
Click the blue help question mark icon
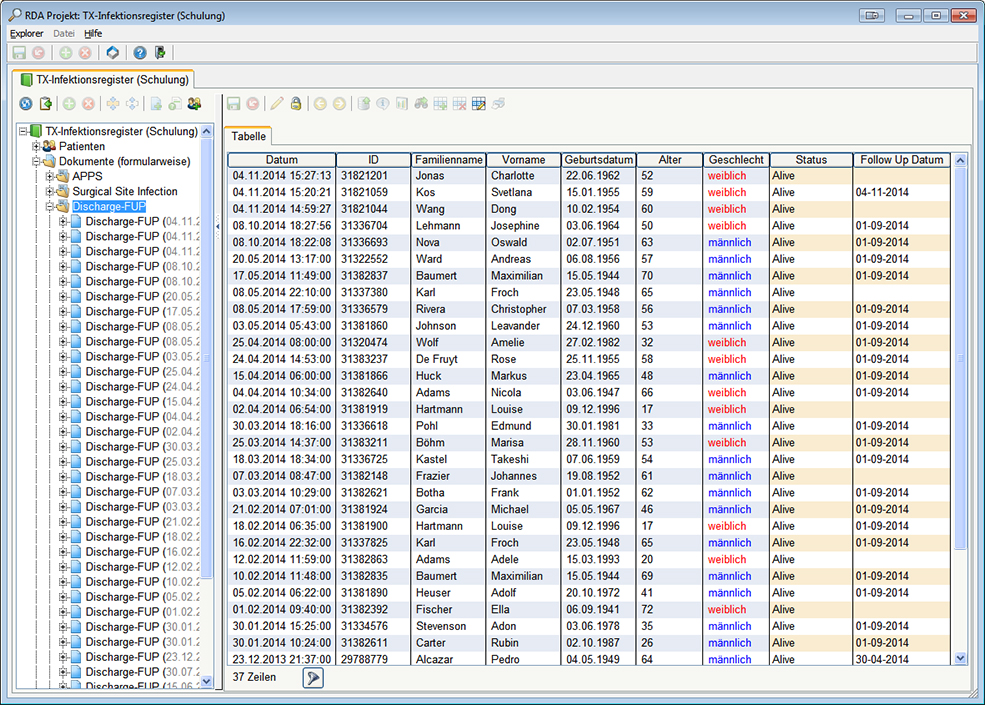(x=140, y=53)
